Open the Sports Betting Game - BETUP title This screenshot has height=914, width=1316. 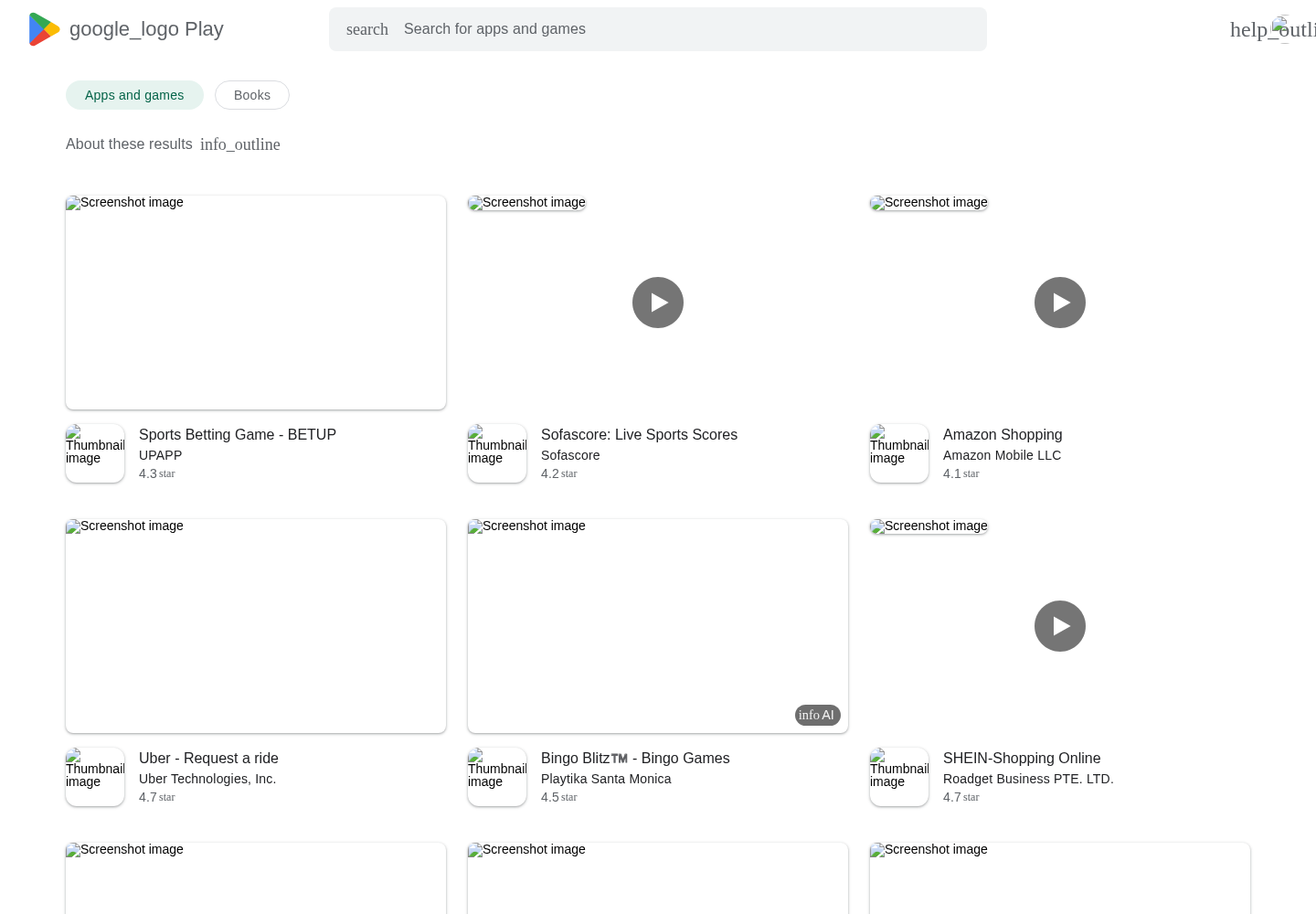tap(238, 435)
